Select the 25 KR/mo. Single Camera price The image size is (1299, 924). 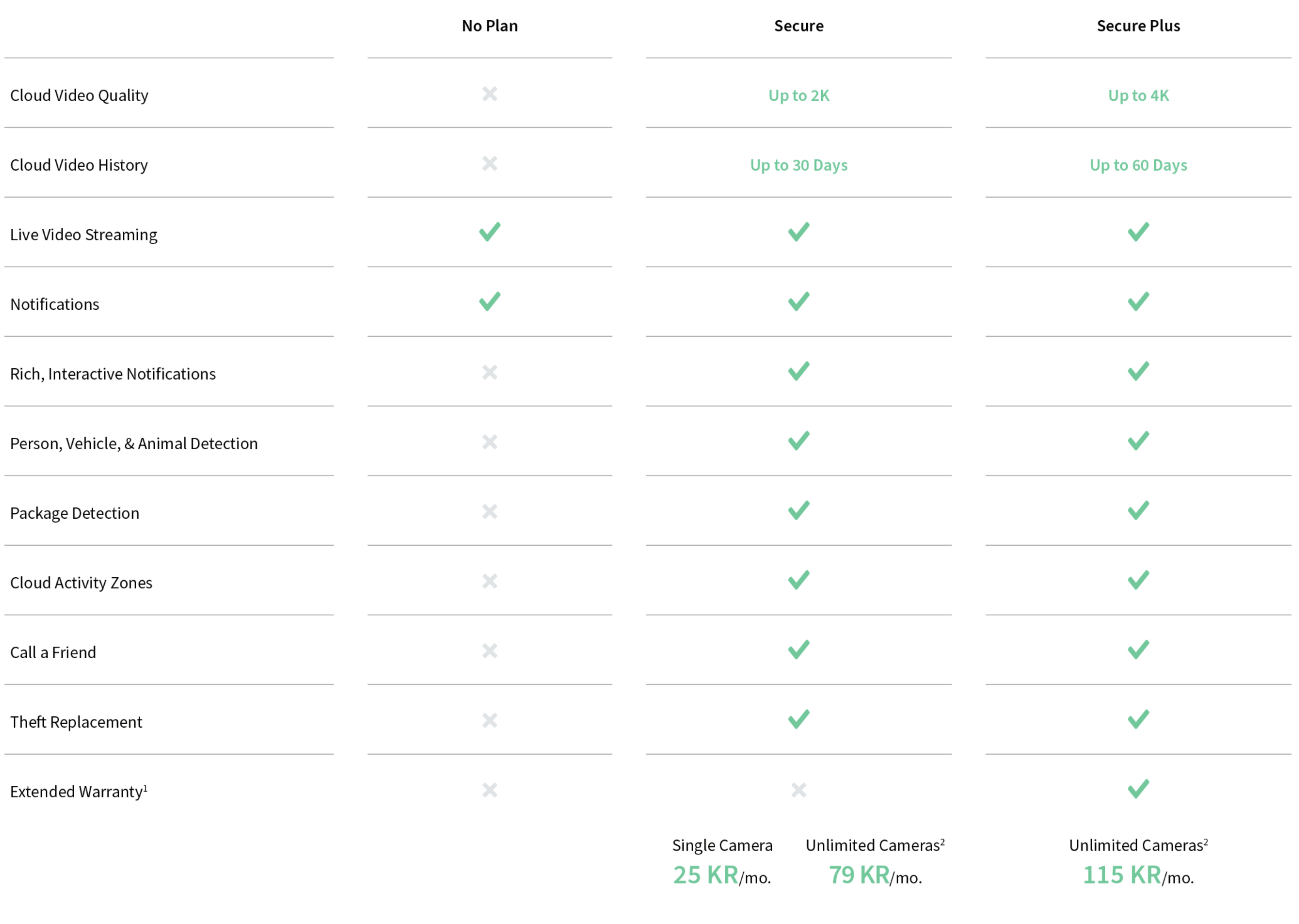[x=722, y=875]
